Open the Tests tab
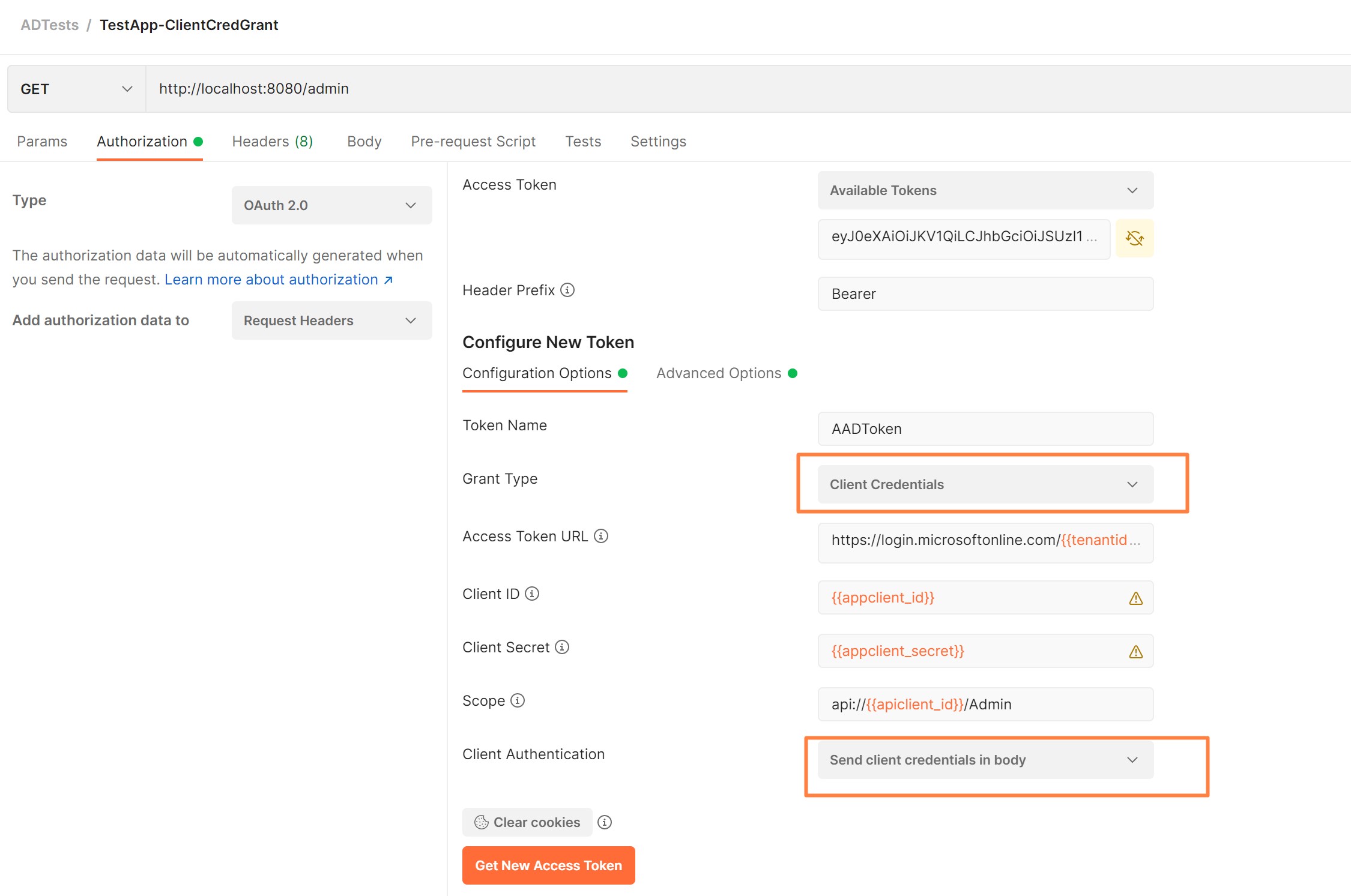The image size is (1351, 896). (583, 142)
